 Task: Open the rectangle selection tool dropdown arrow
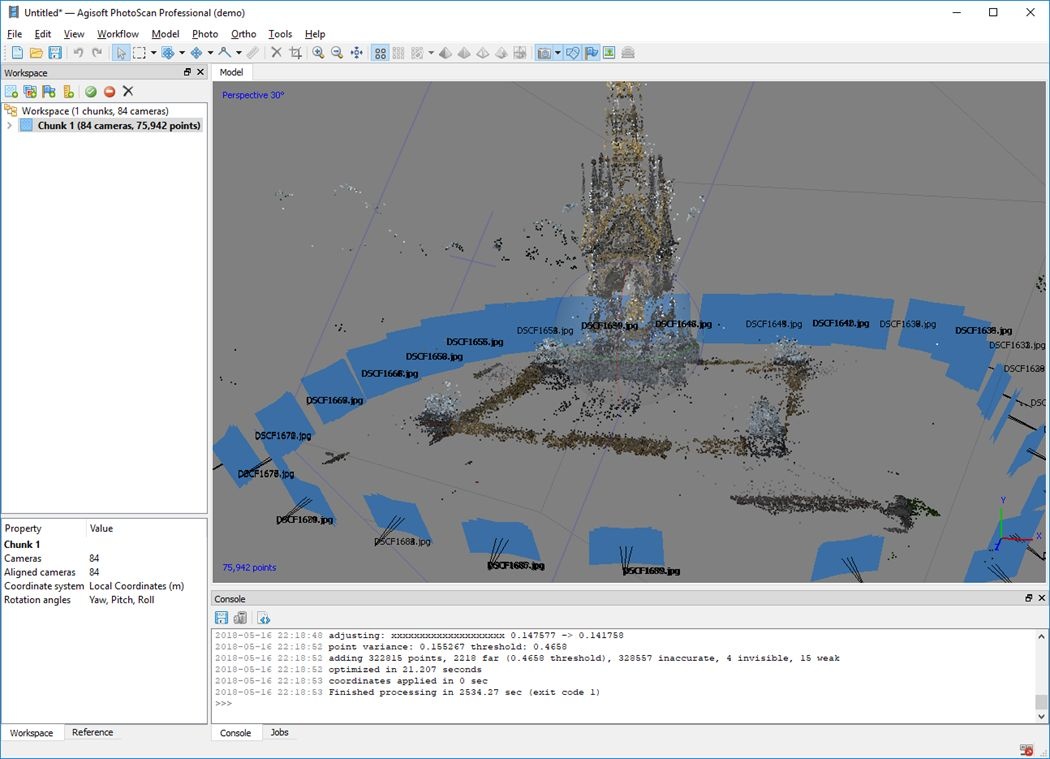[x=153, y=53]
